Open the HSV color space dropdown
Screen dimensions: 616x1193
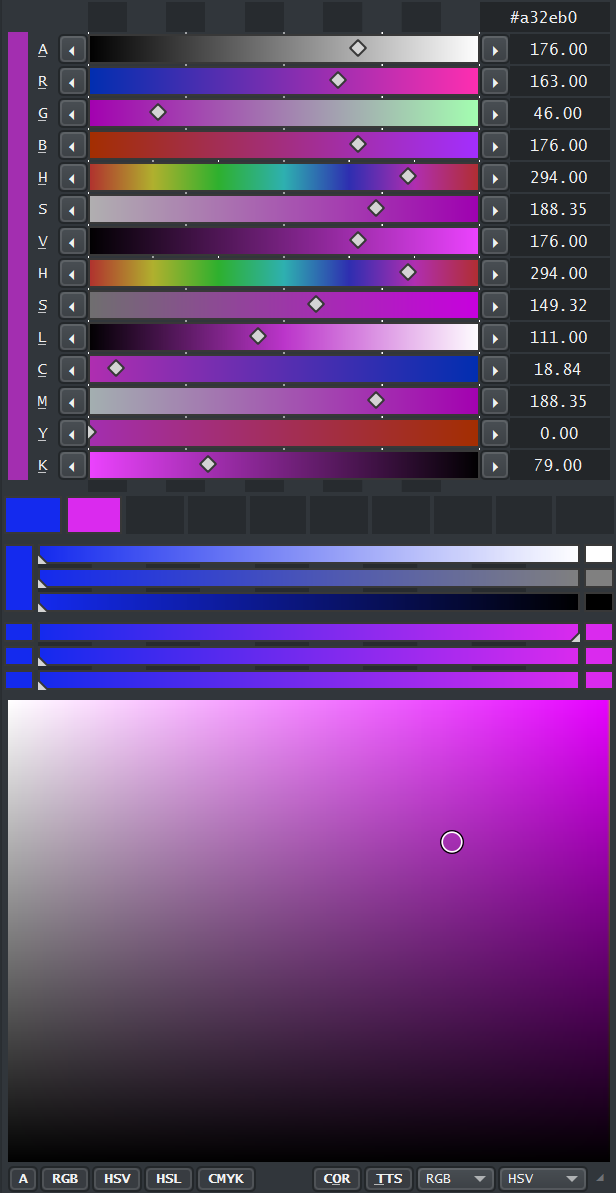(x=543, y=1179)
